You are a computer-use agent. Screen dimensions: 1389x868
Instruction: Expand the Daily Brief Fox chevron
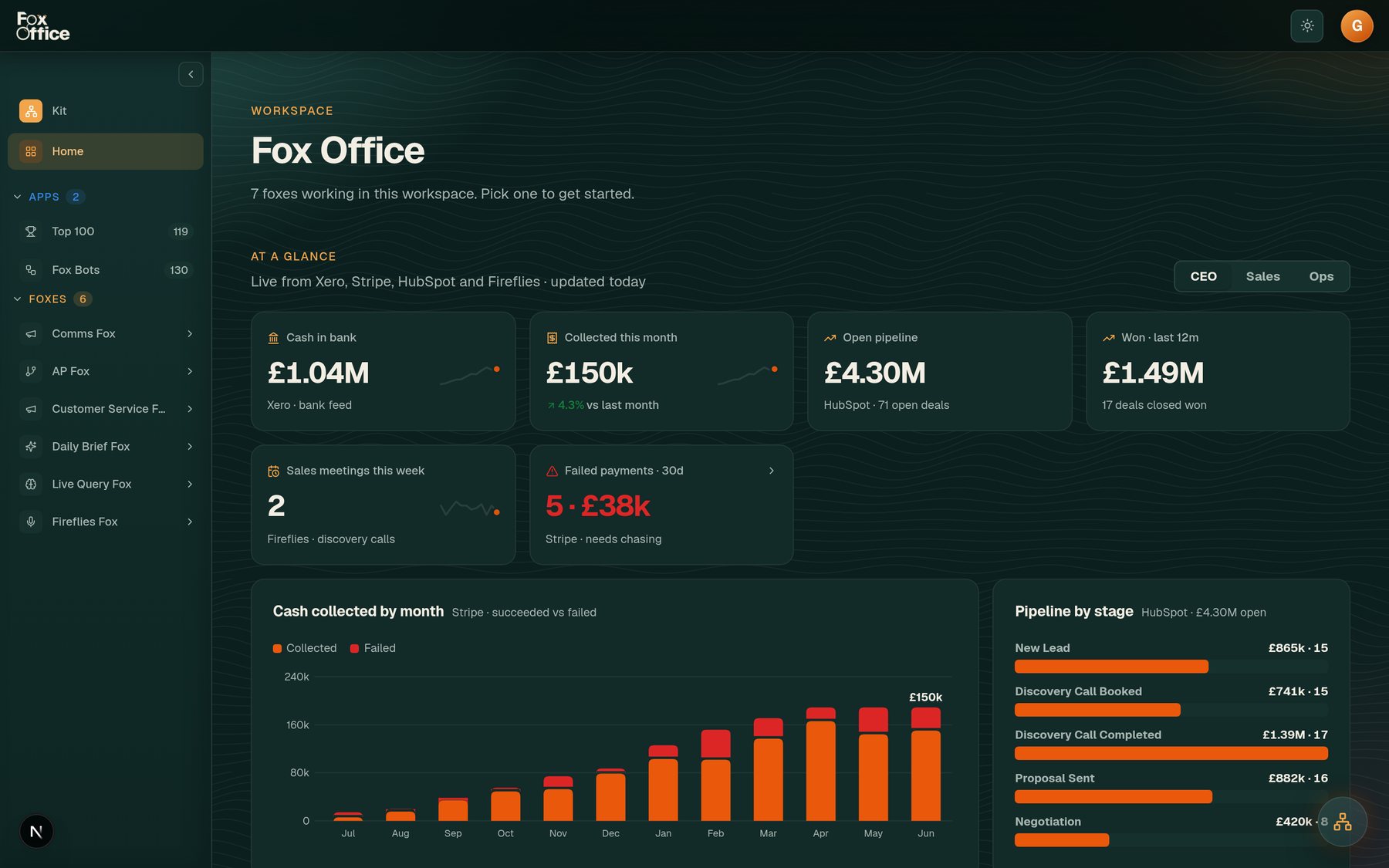[190, 447]
